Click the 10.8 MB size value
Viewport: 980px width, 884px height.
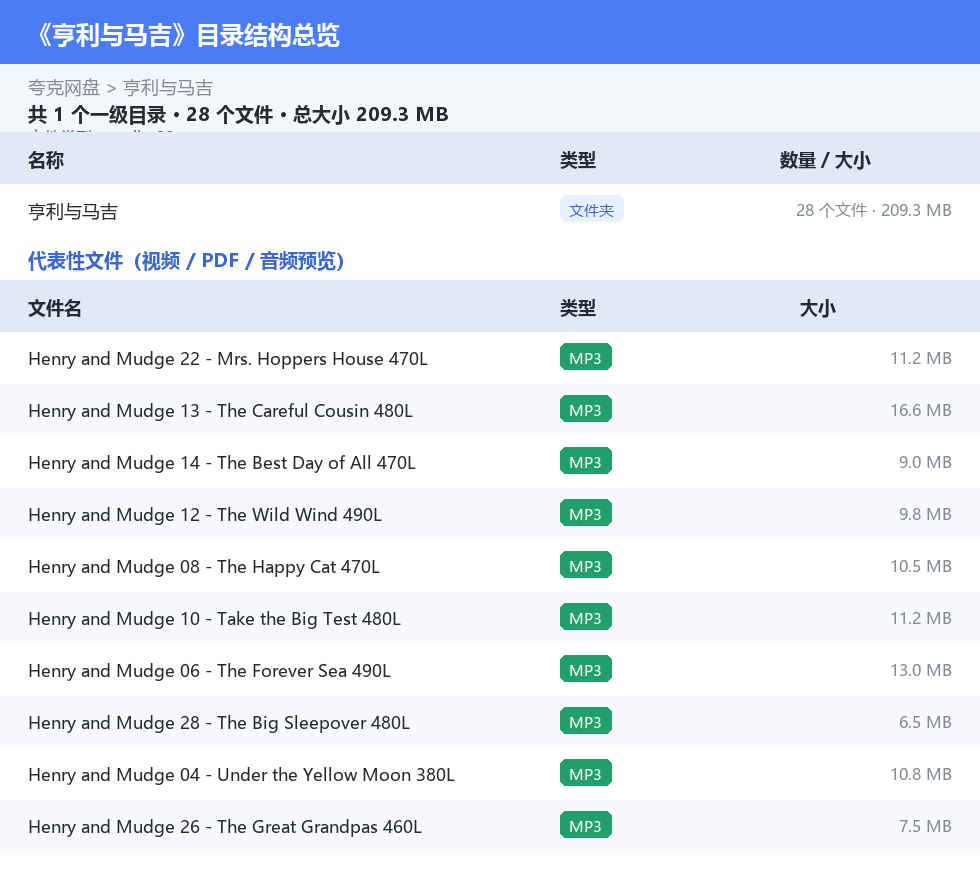tap(921, 773)
